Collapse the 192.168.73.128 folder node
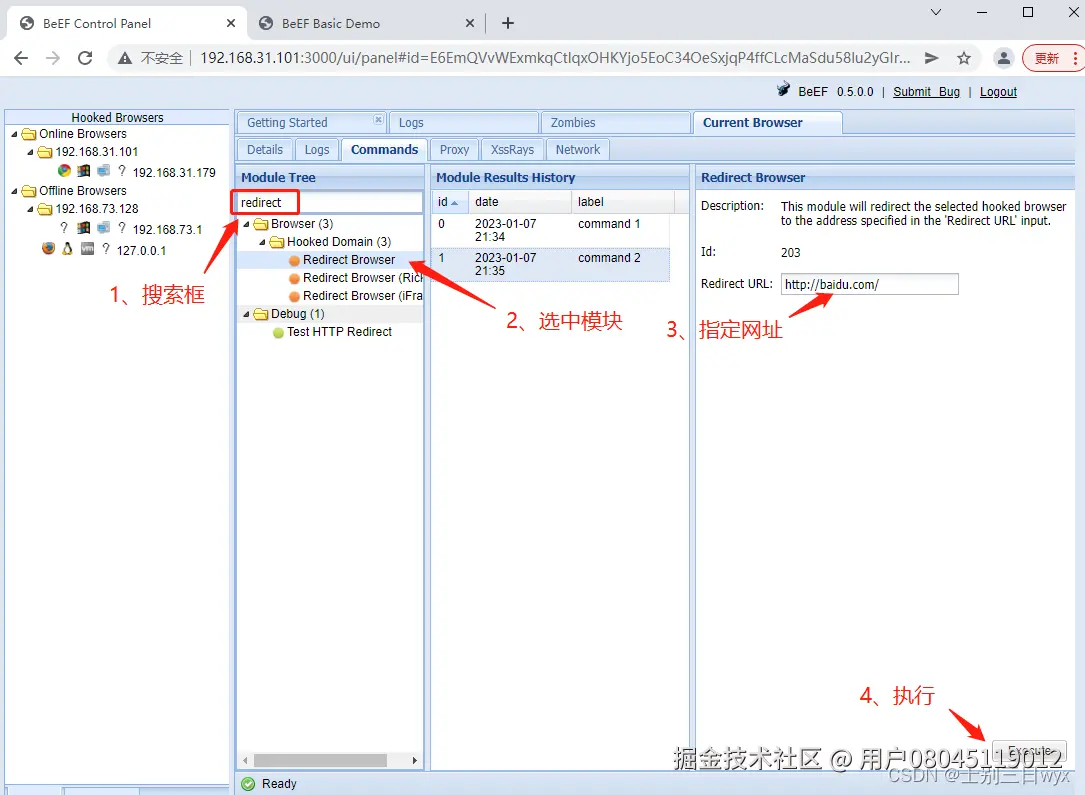 tap(30, 209)
